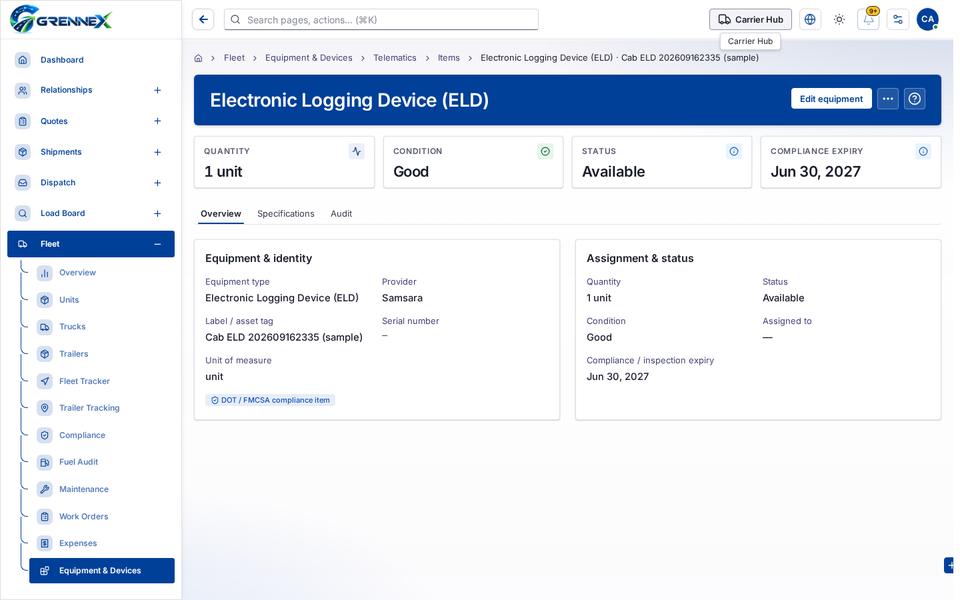The image size is (960, 600).
Task: Switch to the Specifications tab
Action: point(285,214)
